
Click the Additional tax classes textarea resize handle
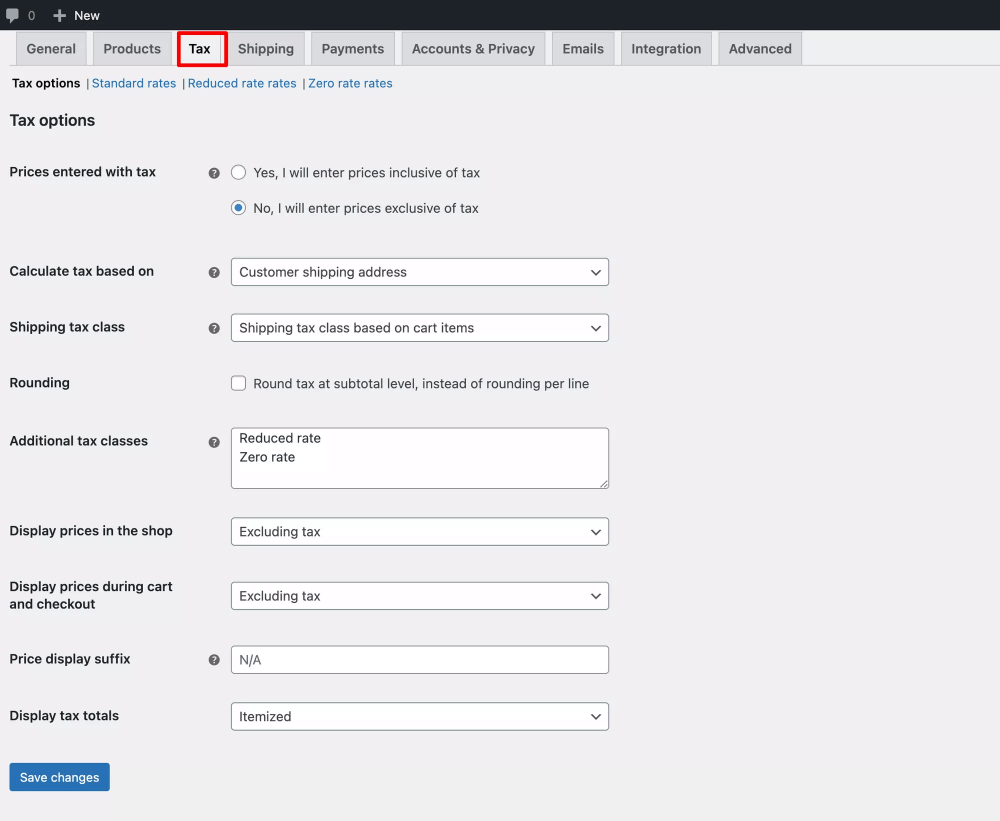[603, 484]
